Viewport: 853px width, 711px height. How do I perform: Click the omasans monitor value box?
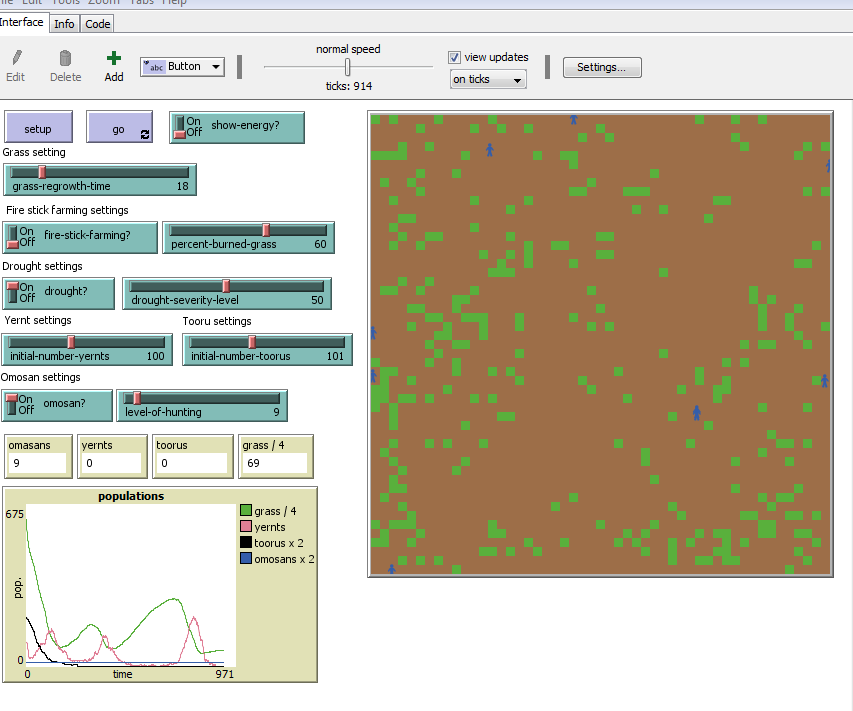click(x=38, y=463)
